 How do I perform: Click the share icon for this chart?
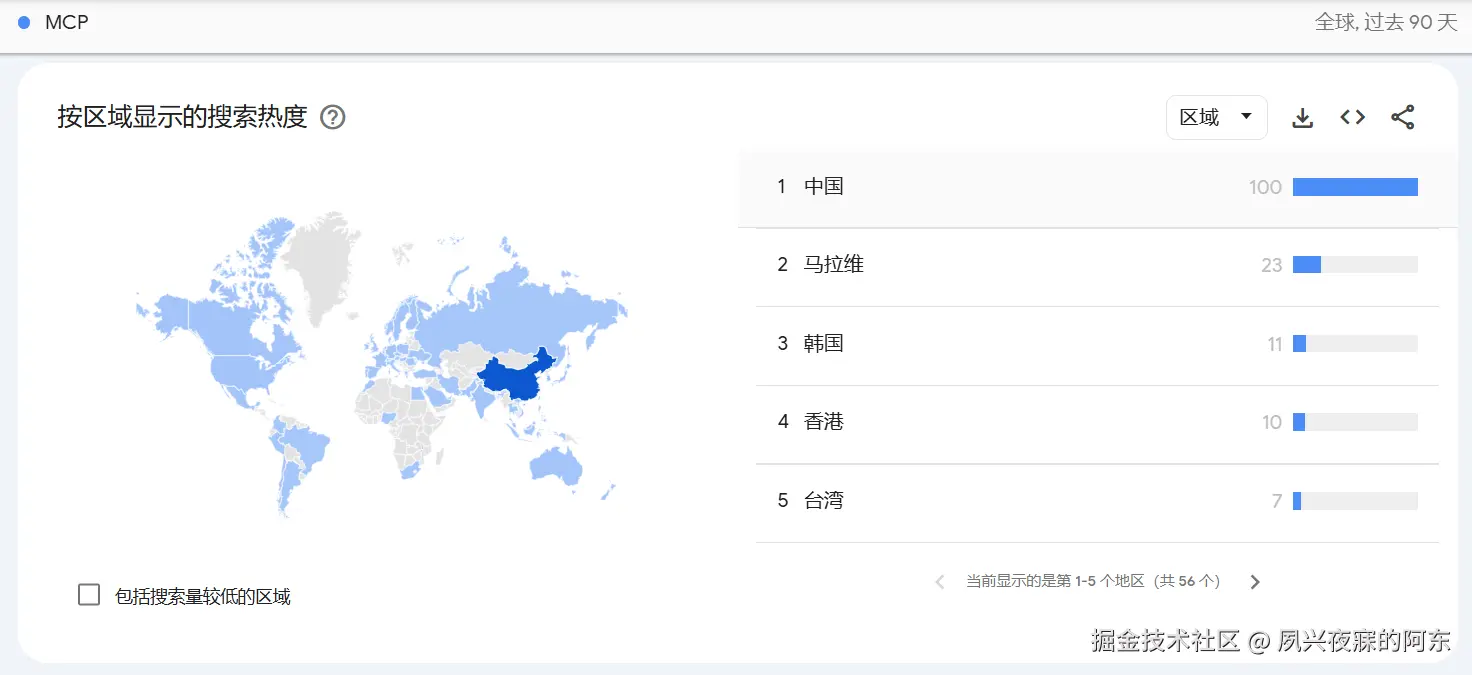1403,117
